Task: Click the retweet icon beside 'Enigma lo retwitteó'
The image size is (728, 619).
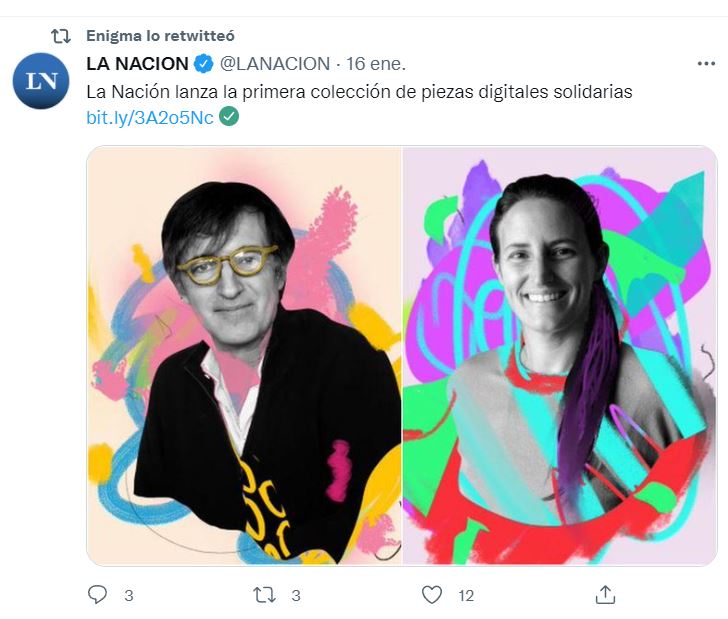Action: [60, 36]
